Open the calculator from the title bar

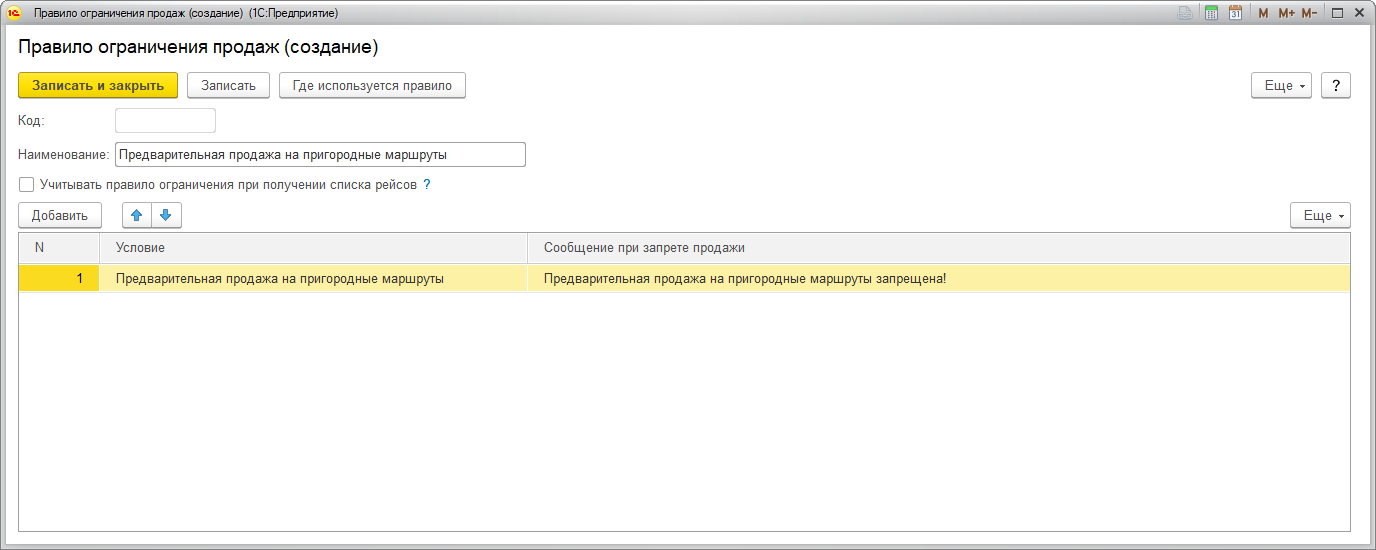(x=1211, y=13)
